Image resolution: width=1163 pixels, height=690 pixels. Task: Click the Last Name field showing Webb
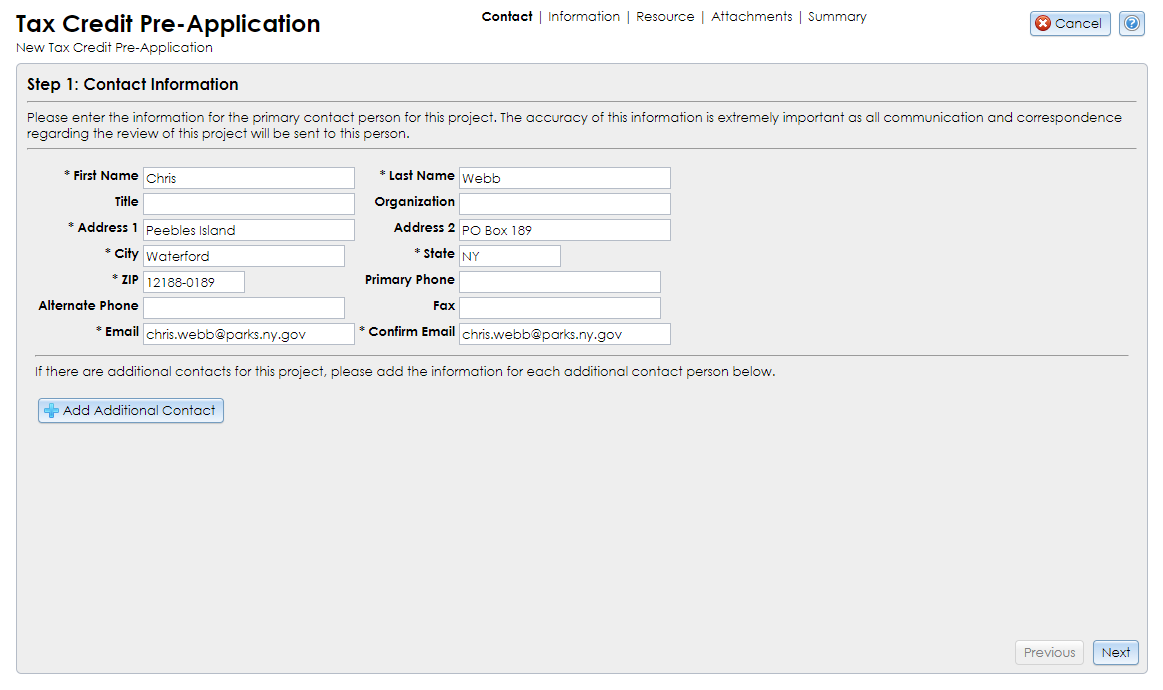click(x=564, y=177)
